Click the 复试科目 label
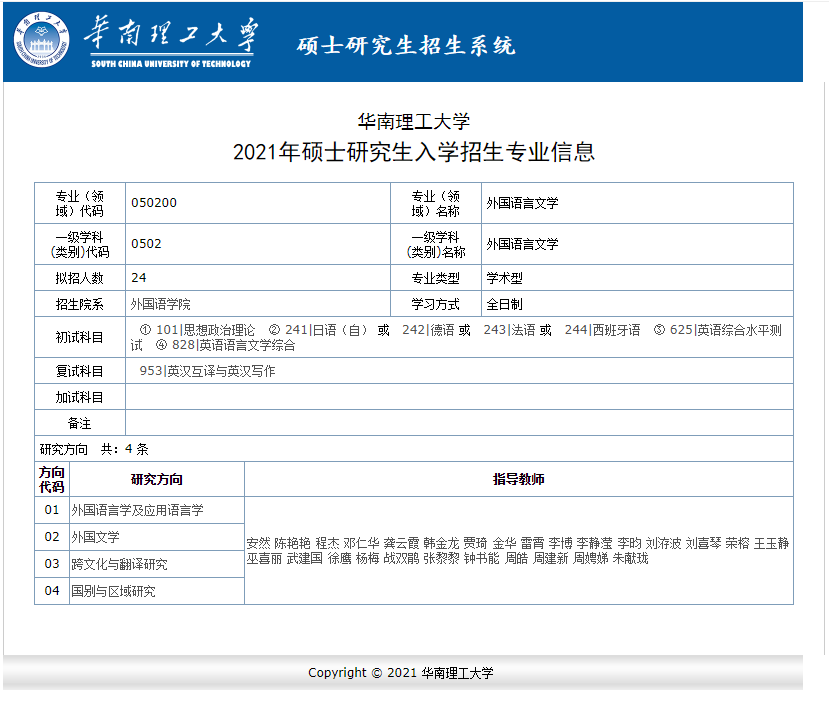Screen dimensions: 829x703 click(80, 372)
